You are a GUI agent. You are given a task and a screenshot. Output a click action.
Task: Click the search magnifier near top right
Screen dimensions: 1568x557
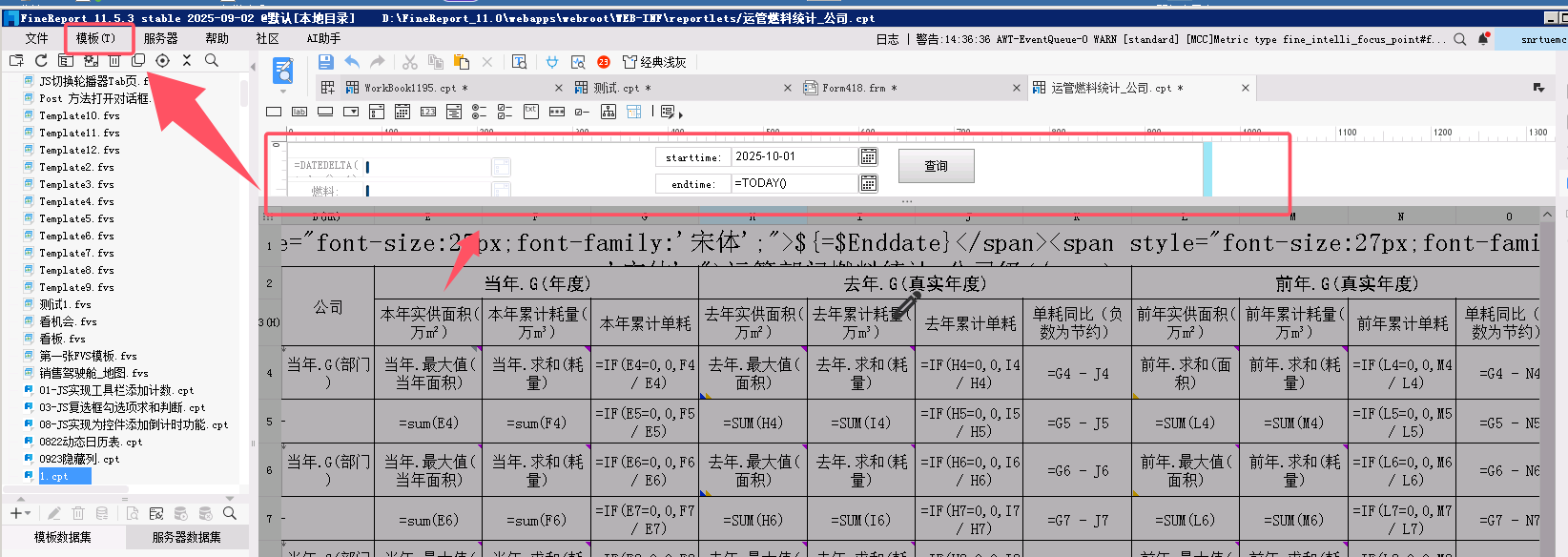click(x=1460, y=39)
